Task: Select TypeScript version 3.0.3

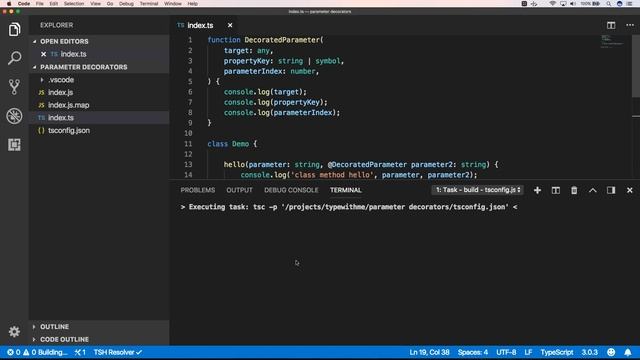Action: (x=589, y=352)
